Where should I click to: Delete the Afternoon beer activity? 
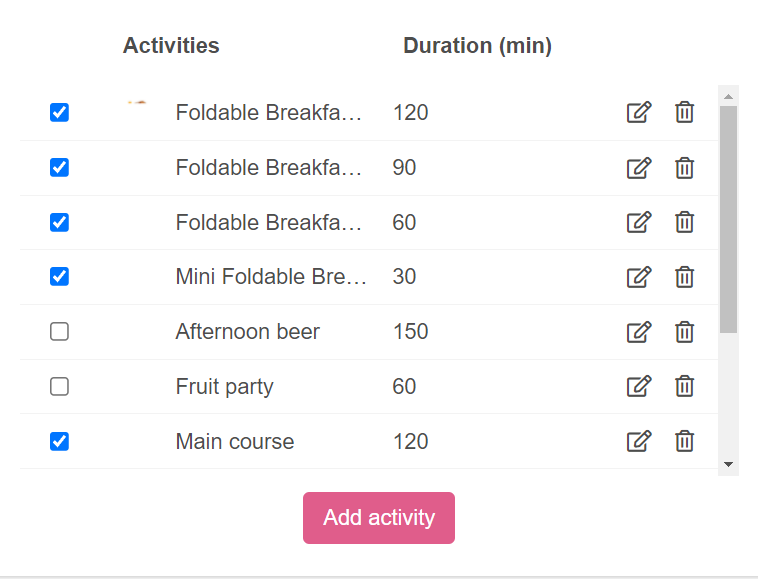click(x=684, y=332)
